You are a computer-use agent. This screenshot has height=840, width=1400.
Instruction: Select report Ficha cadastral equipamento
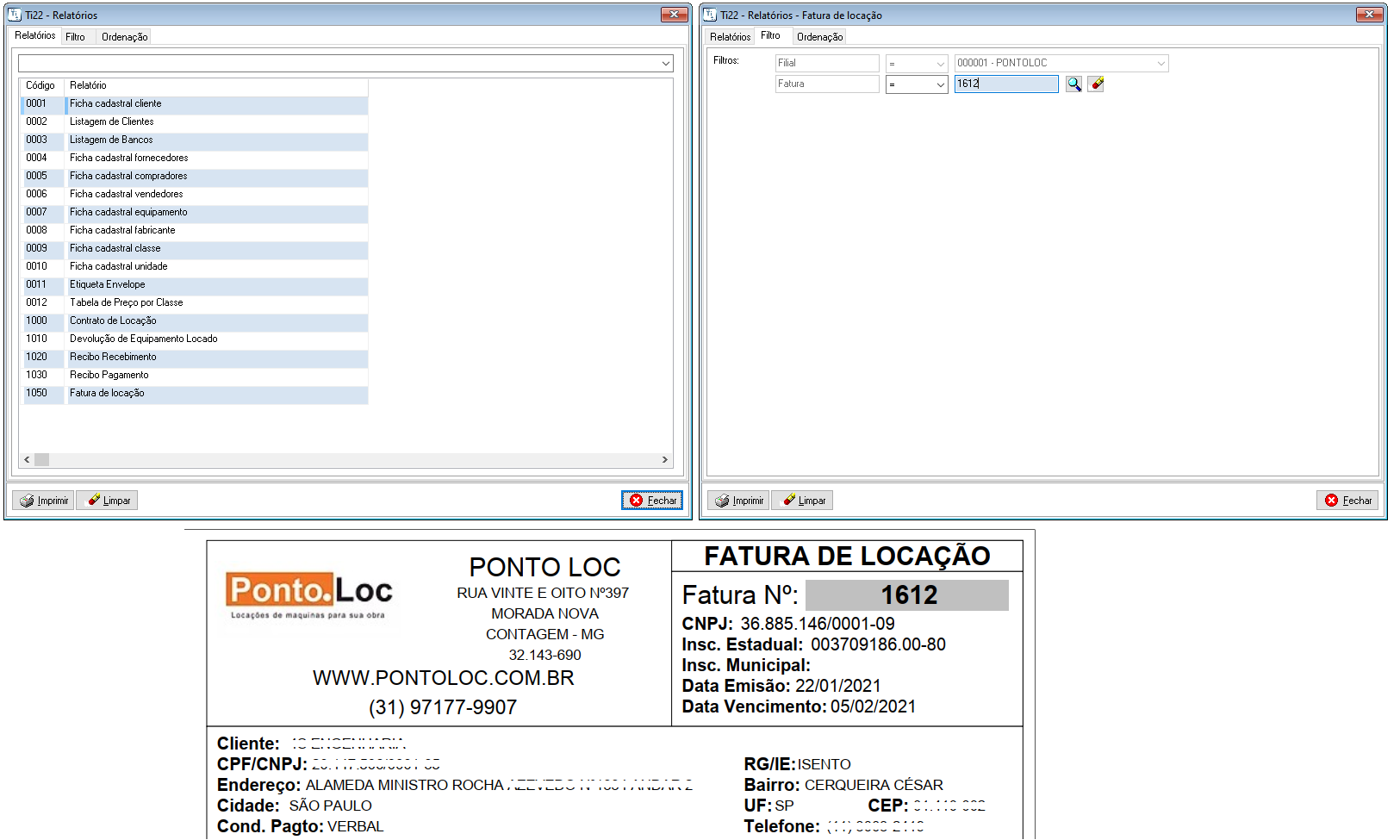216,212
